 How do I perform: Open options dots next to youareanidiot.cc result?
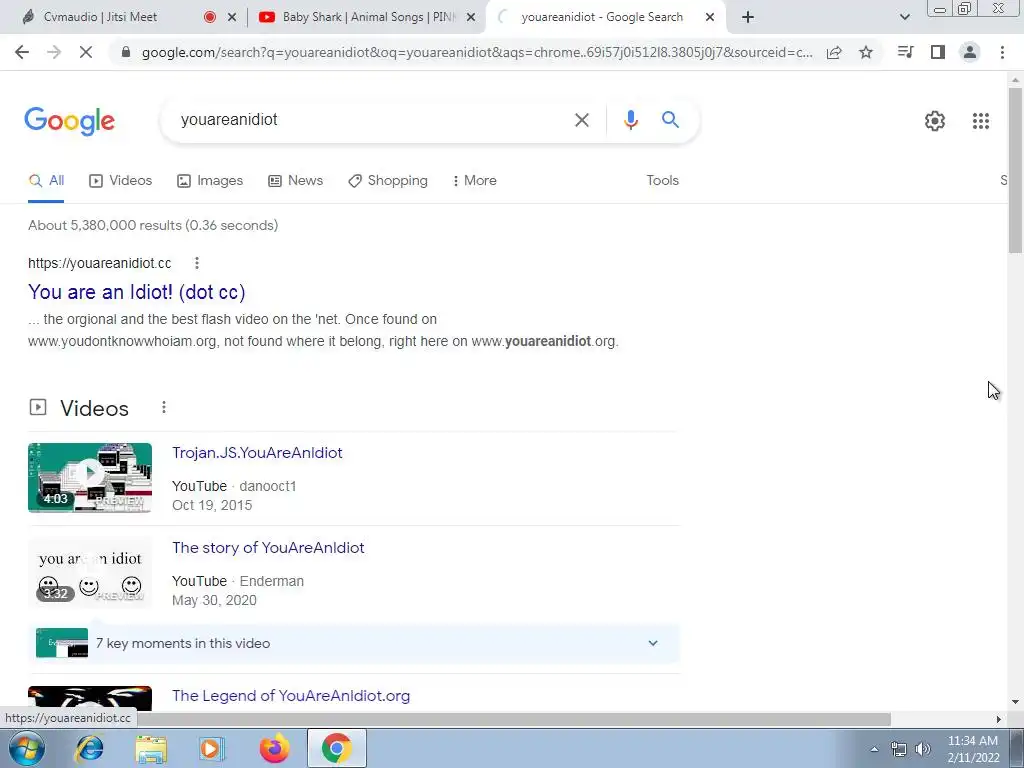pos(197,263)
